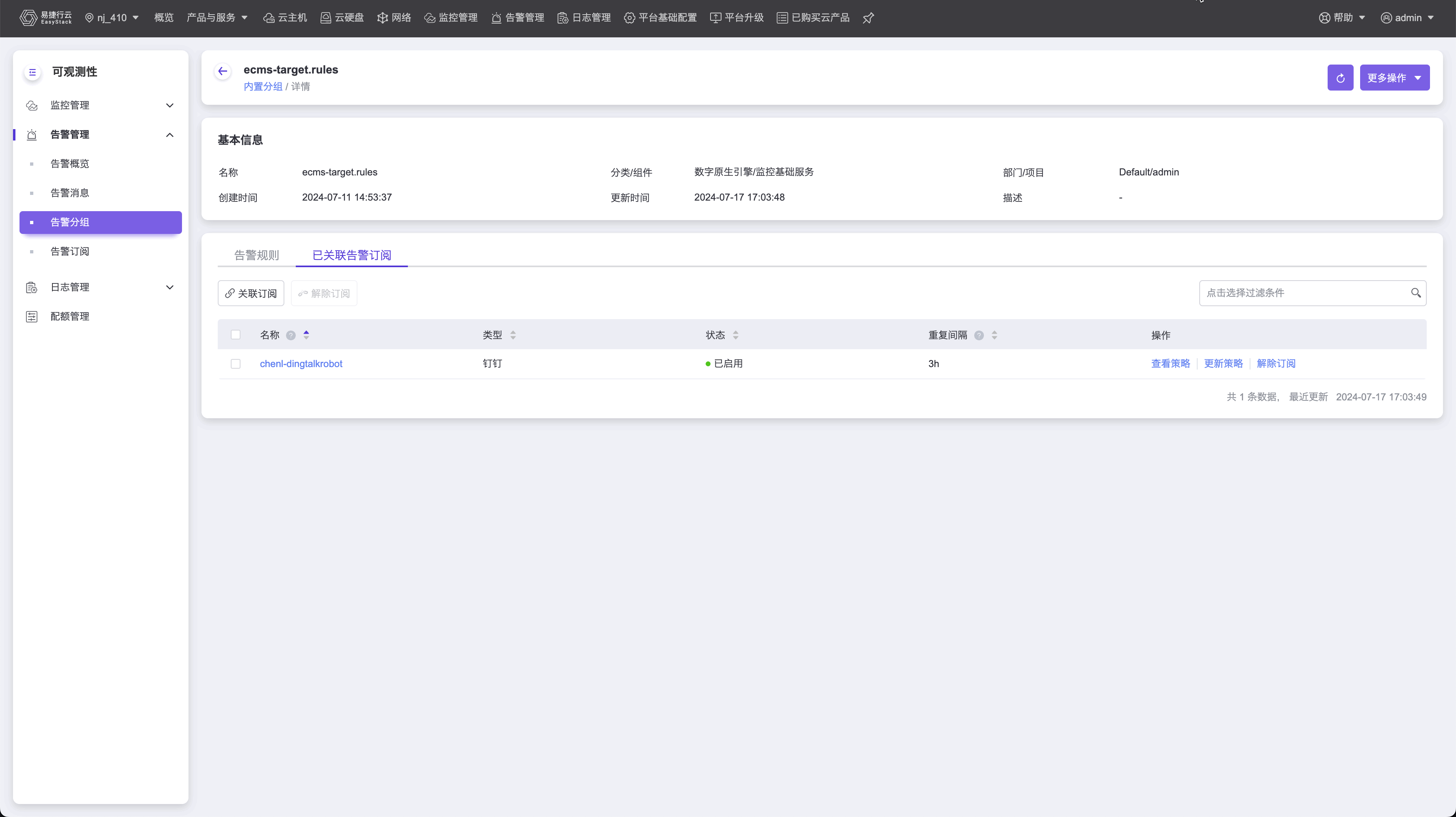This screenshot has height=817, width=1456.
Task: Click the filter condition input field
Action: coord(1300,293)
